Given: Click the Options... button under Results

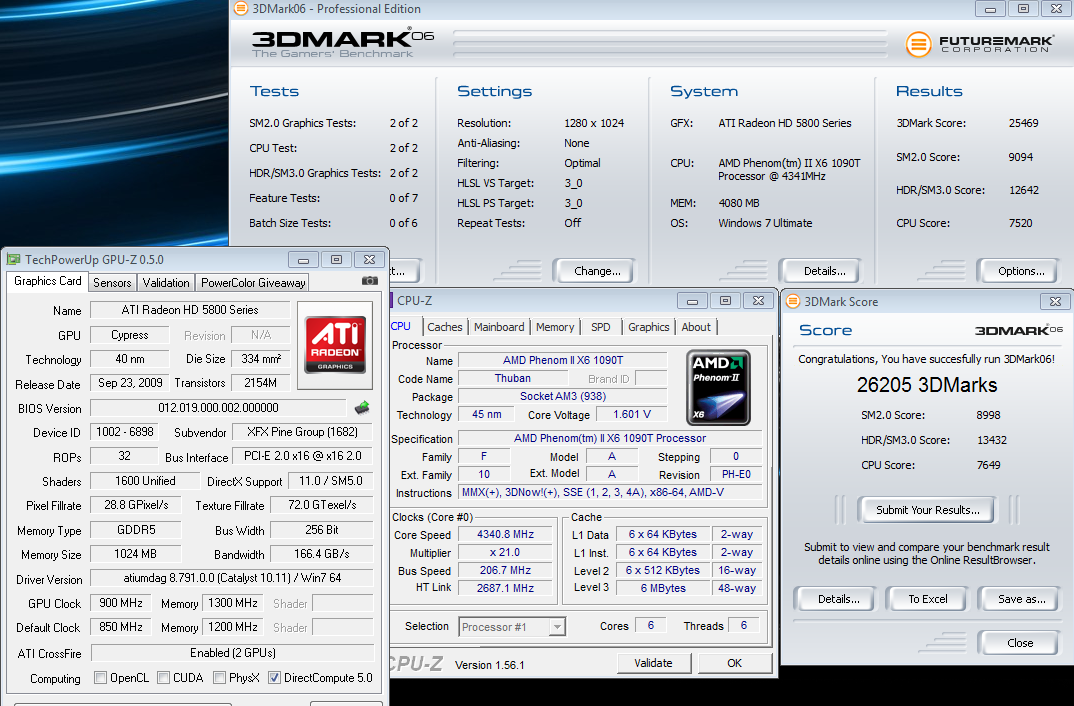Looking at the screenshot, I should 1021,271.
